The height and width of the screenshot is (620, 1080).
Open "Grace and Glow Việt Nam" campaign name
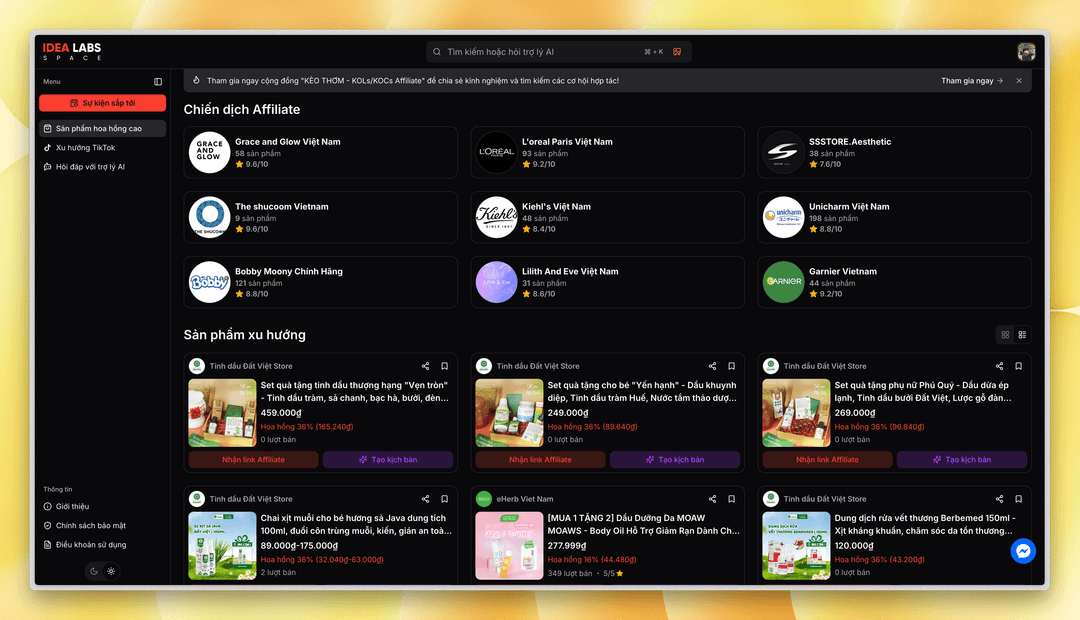[288, 142]
